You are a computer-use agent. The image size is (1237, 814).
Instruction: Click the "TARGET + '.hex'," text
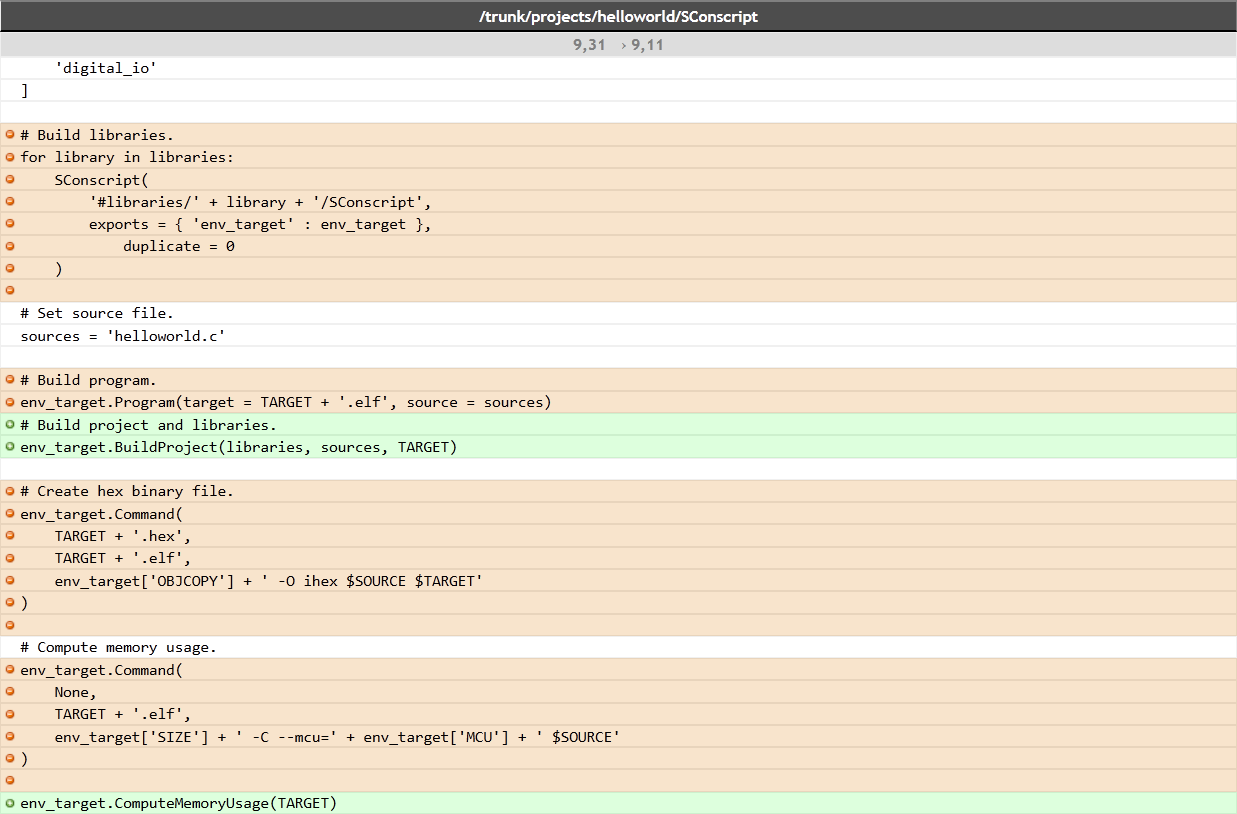(123, 536)
